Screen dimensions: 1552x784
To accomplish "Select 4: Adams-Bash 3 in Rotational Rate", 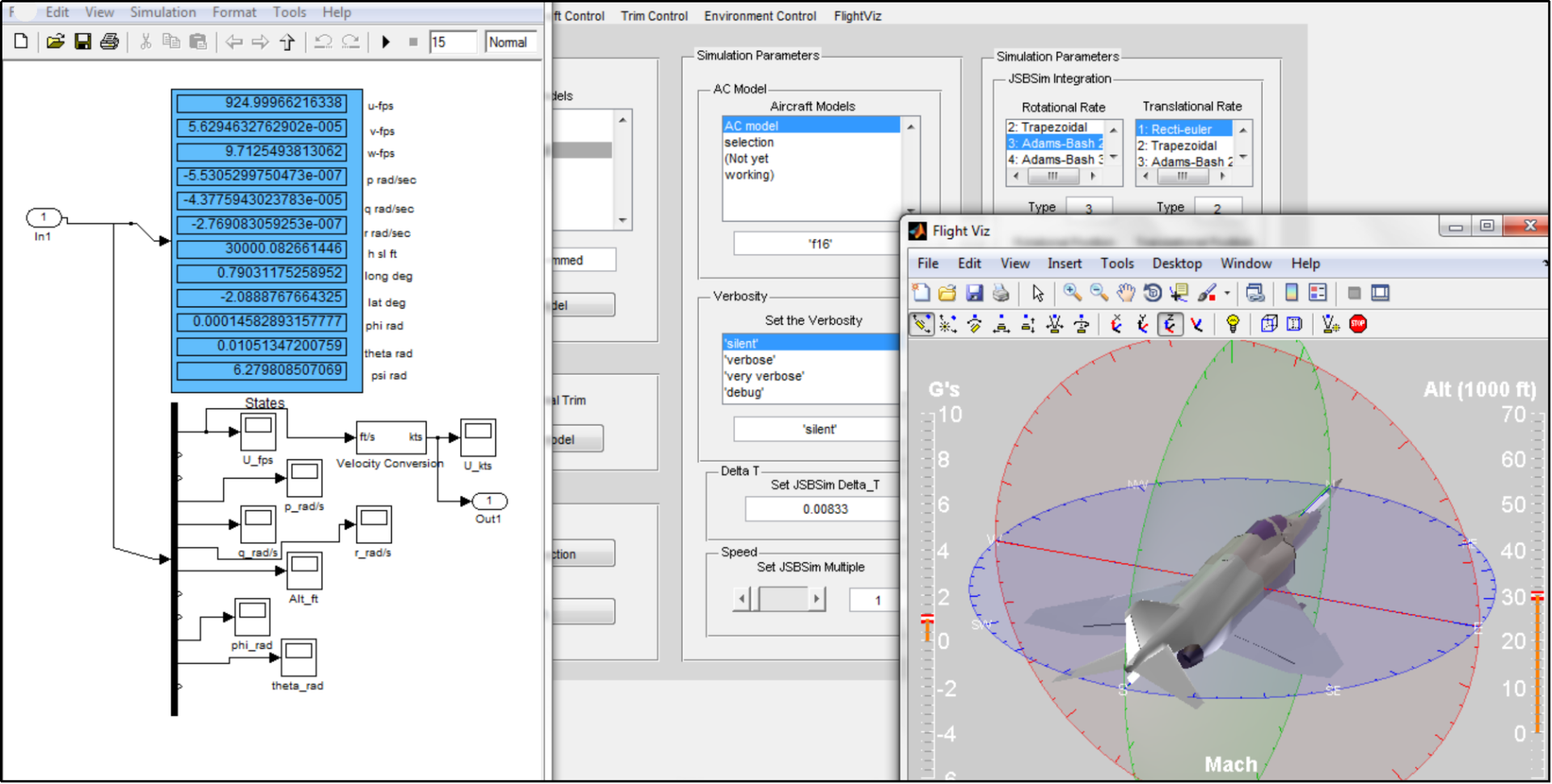I will click(x=1055, y=159).
